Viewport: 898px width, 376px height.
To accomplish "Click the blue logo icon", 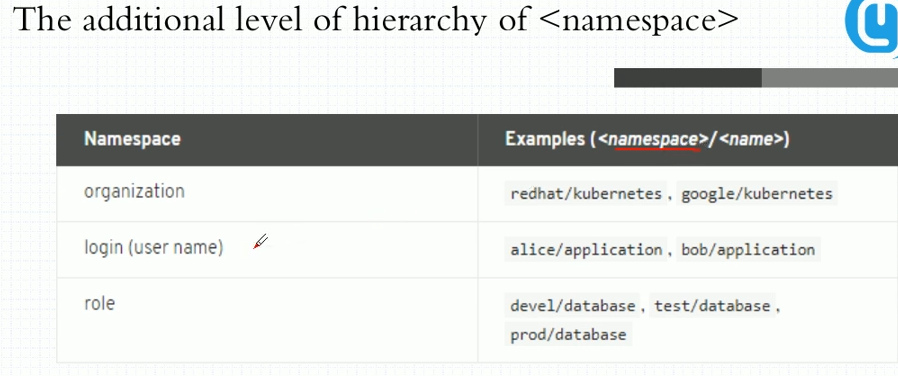I will coord(872,26).
